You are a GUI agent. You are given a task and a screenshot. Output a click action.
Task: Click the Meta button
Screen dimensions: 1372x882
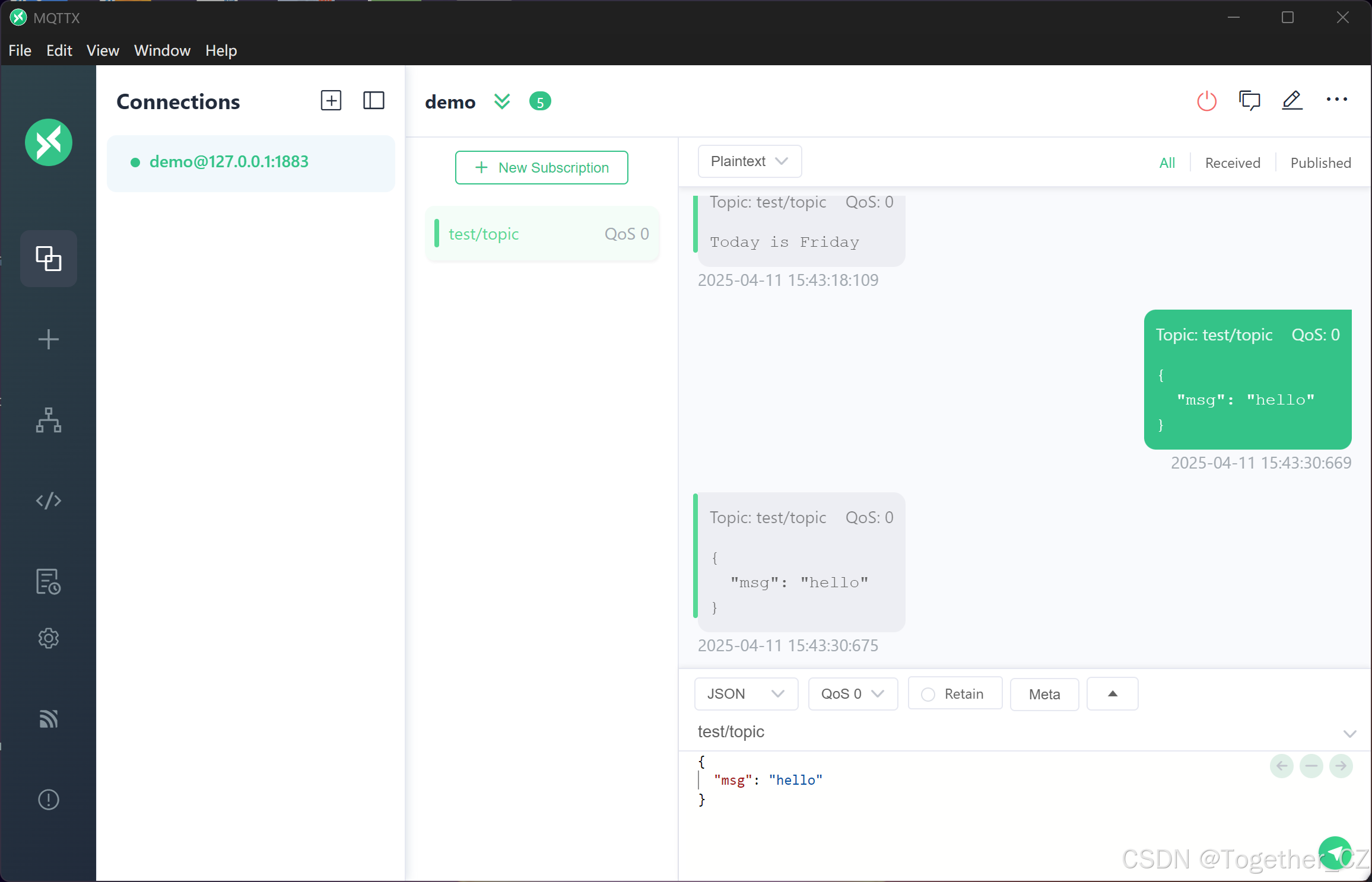point(1044,694)
